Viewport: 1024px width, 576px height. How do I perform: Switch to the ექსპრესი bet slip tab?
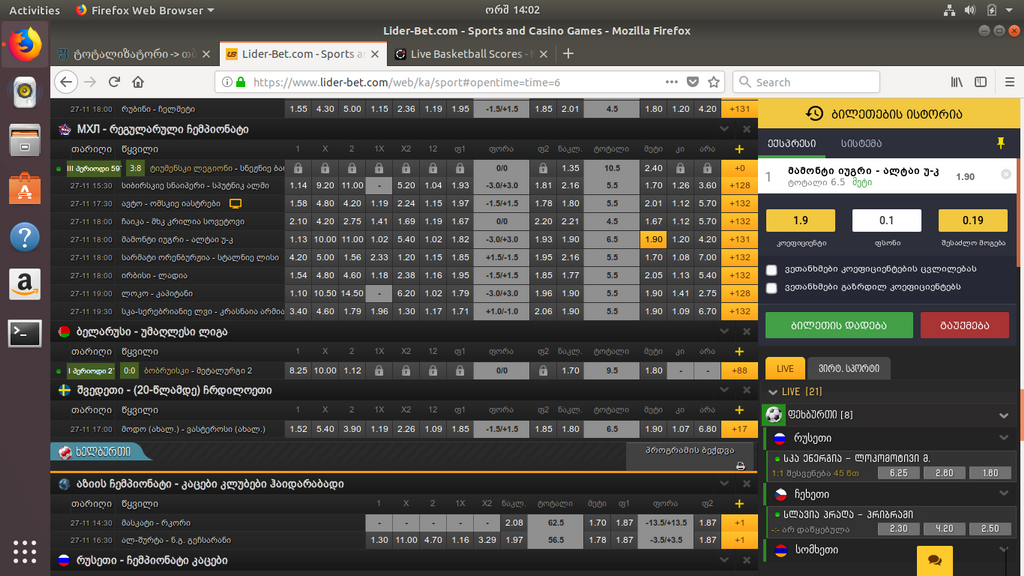tap(792, 144)
